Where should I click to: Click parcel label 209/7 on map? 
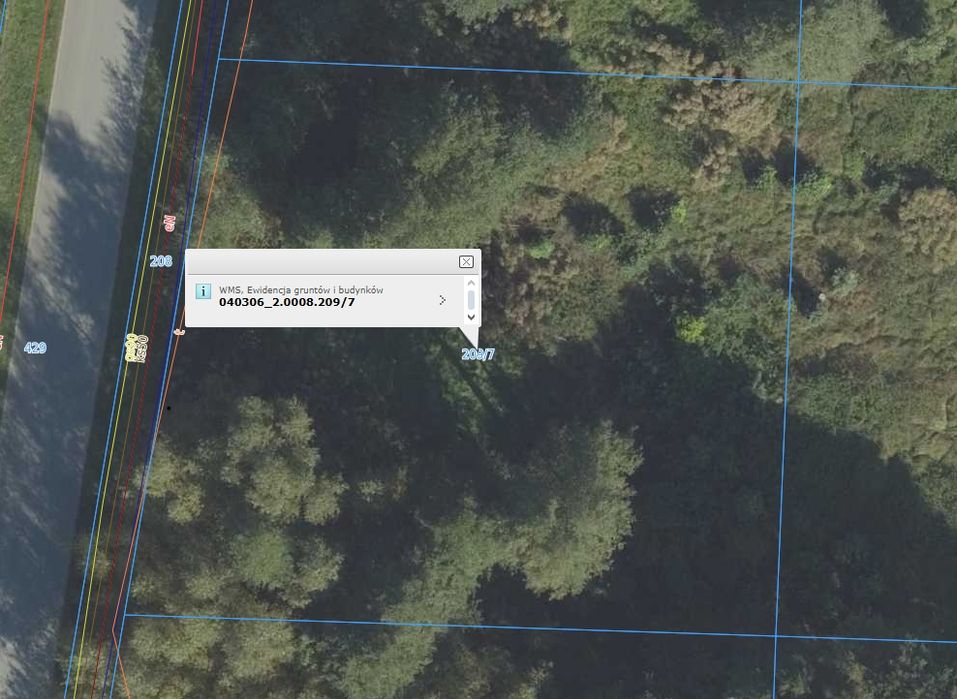[478, 354]
